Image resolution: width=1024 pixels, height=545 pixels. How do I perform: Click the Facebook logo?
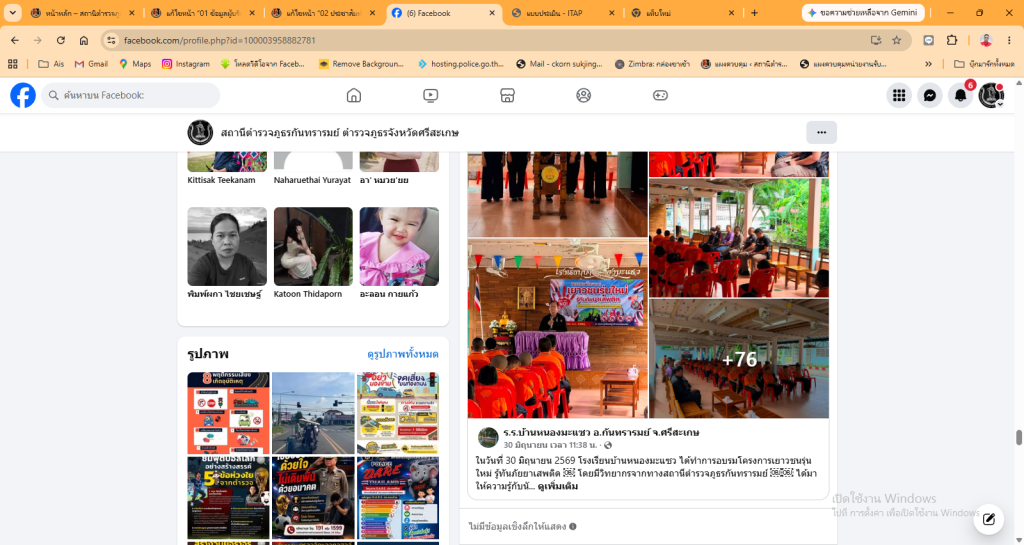pyautogui.click(x=23, y=95)
